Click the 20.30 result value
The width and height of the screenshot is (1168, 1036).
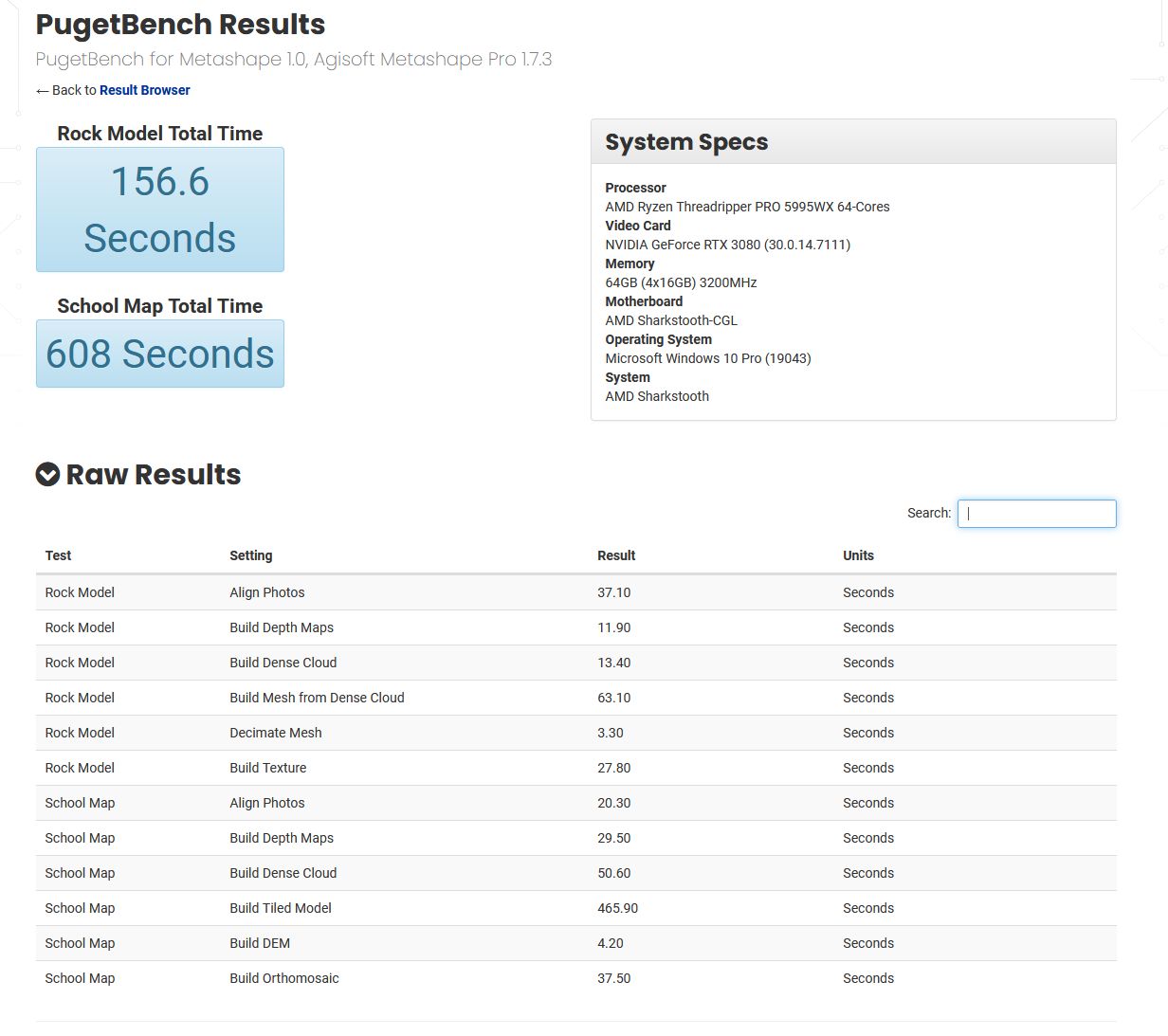click(614, 803)
